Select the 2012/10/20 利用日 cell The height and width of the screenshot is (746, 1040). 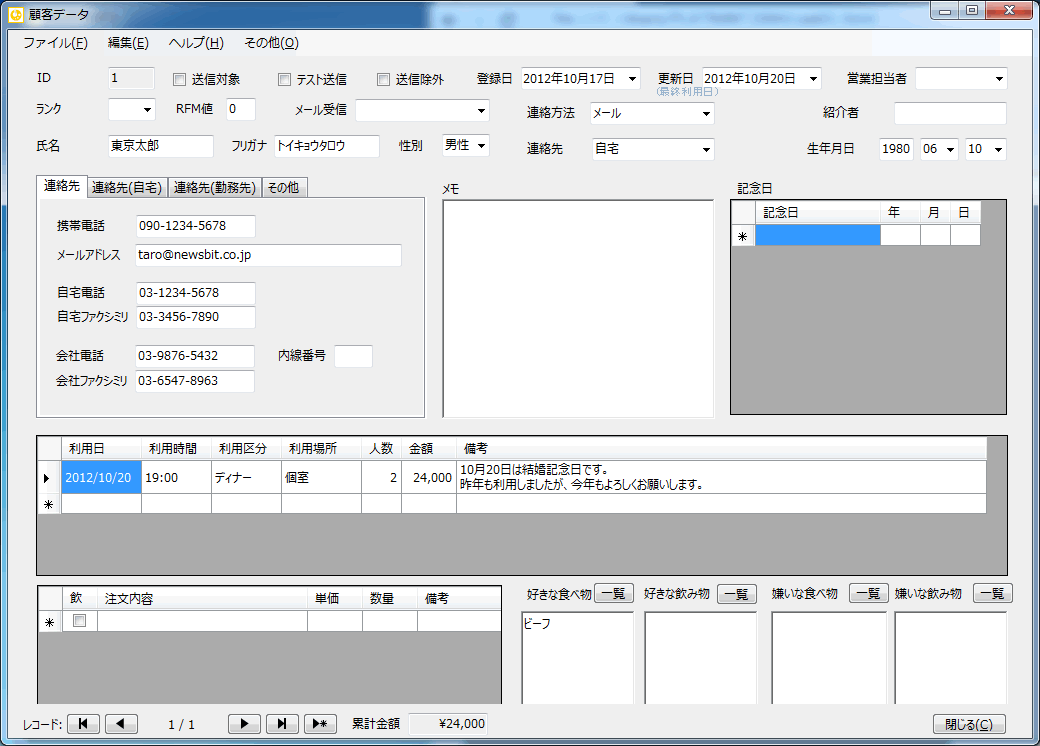tap(101, 477)
